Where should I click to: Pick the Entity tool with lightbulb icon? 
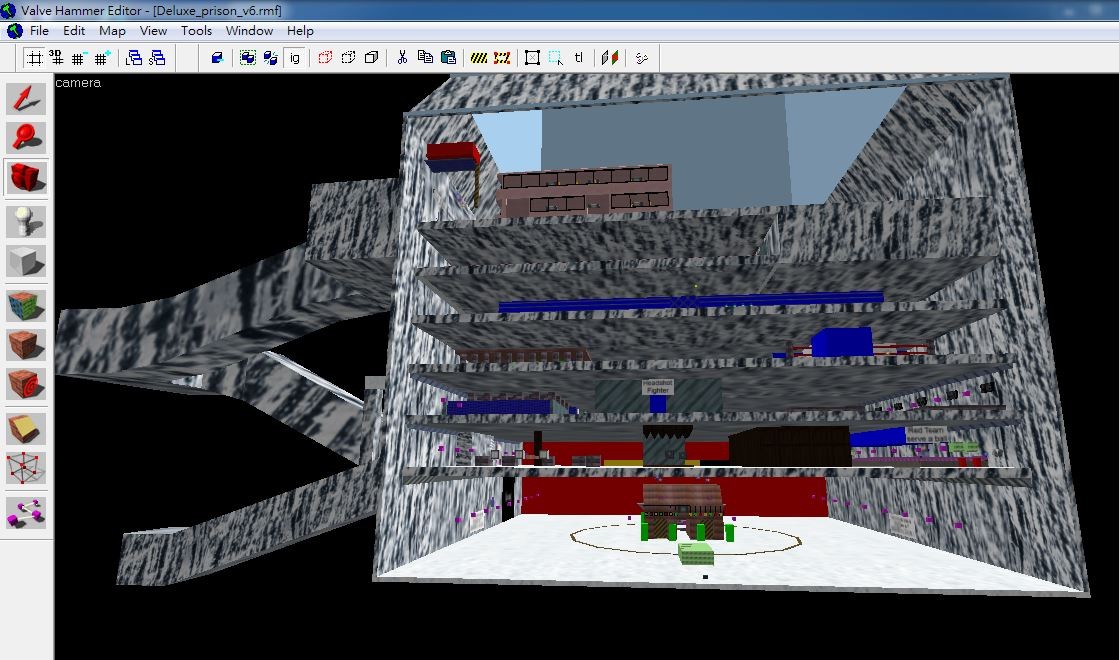(26, 221)
